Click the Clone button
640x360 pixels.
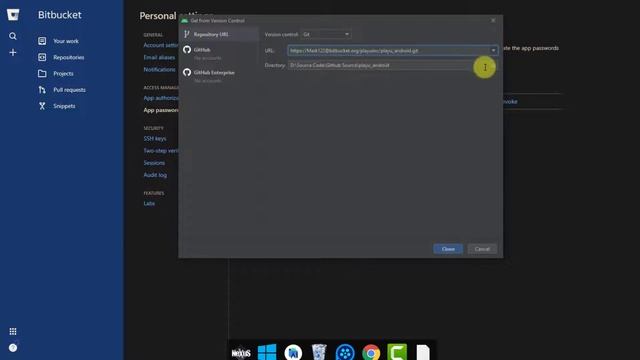[448, 249]
